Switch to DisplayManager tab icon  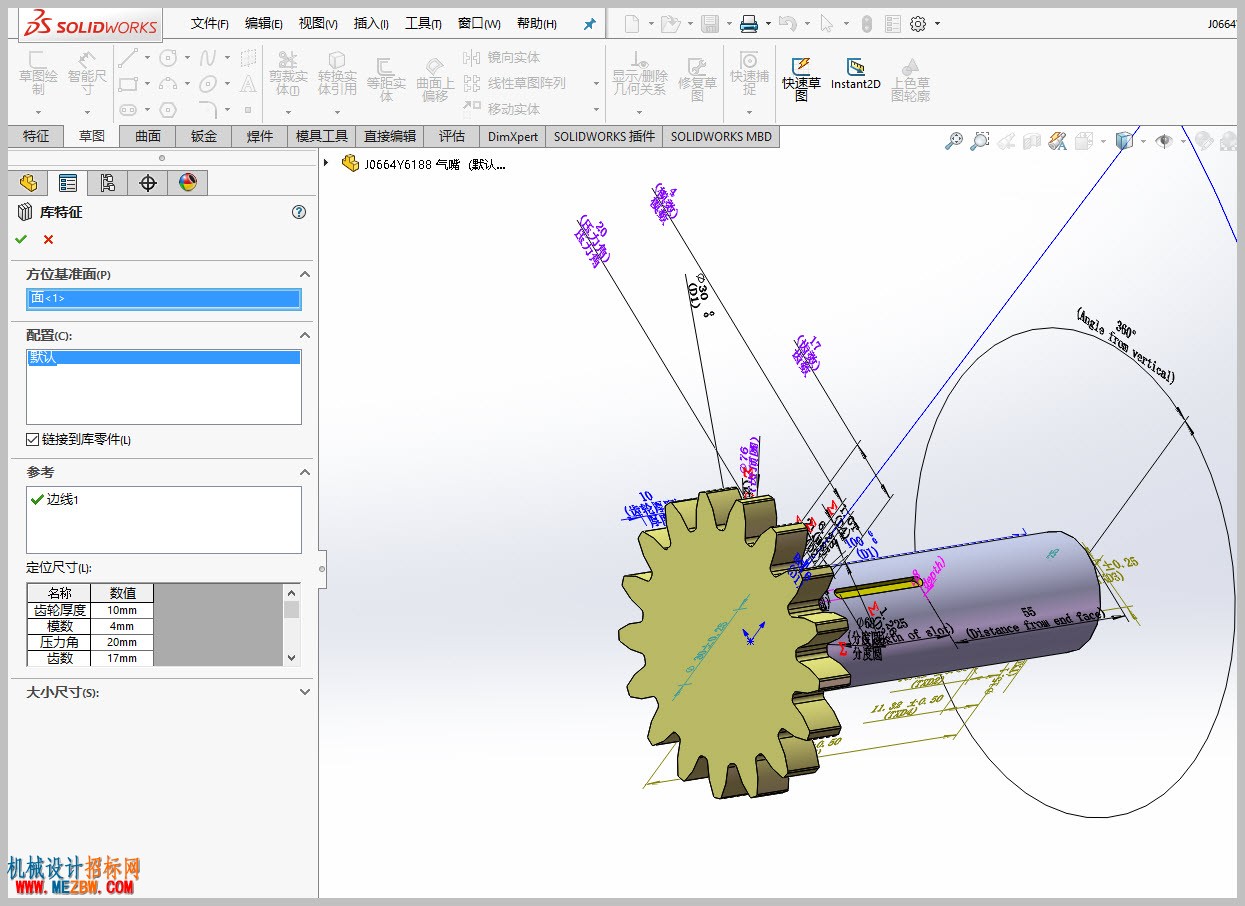(x=188, y=182)
